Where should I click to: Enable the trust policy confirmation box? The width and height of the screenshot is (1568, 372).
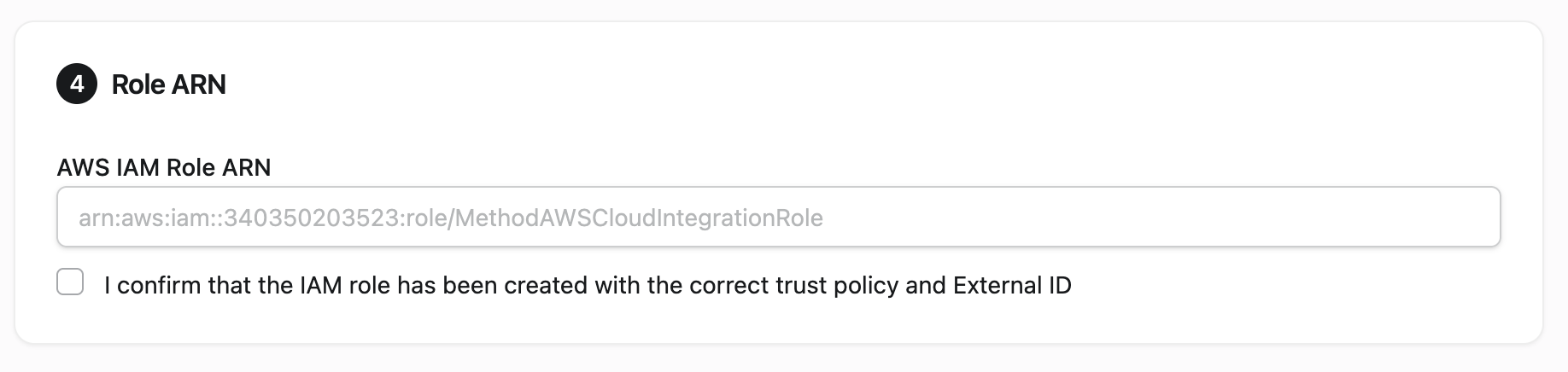pyautogui.click(x=70, y=282)
